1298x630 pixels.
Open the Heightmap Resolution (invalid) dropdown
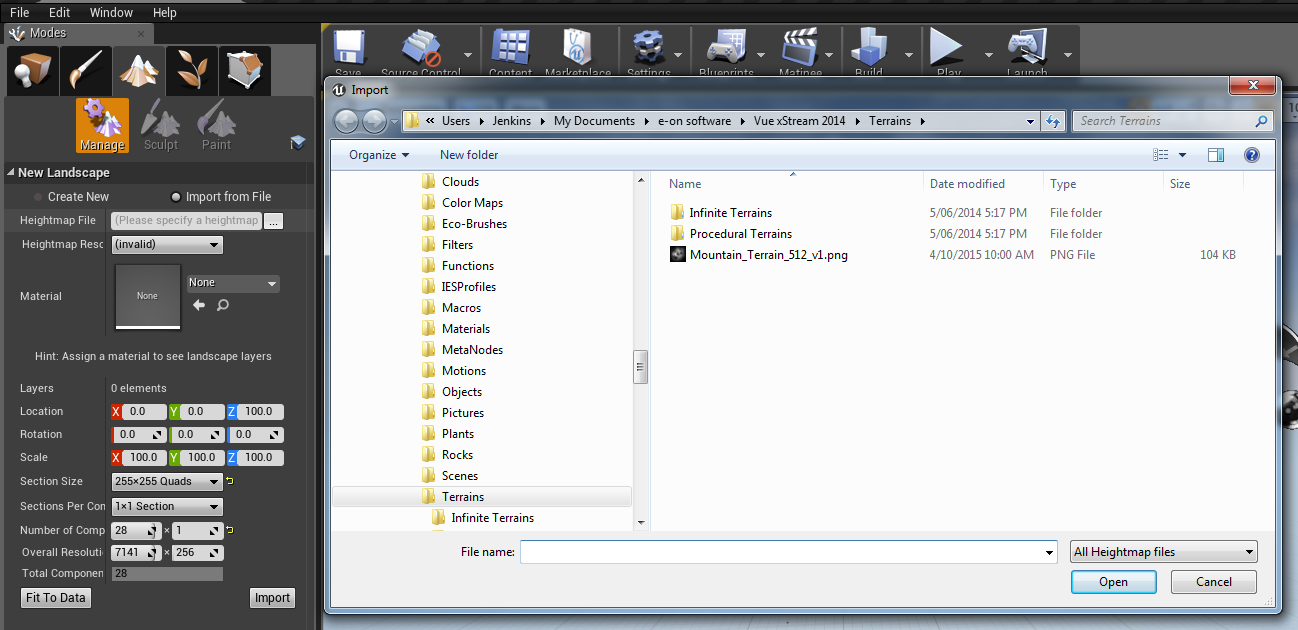pos(167,244)
